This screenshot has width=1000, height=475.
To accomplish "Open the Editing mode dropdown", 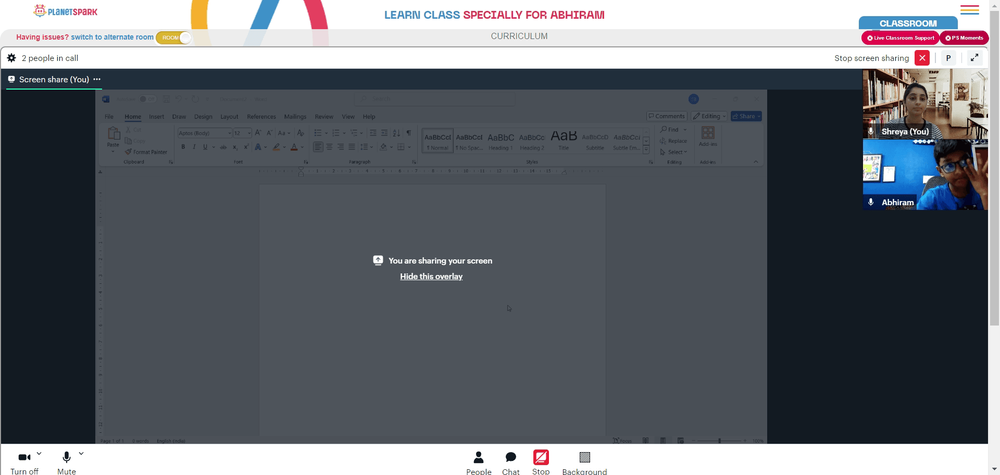I will tap(709, 116).
